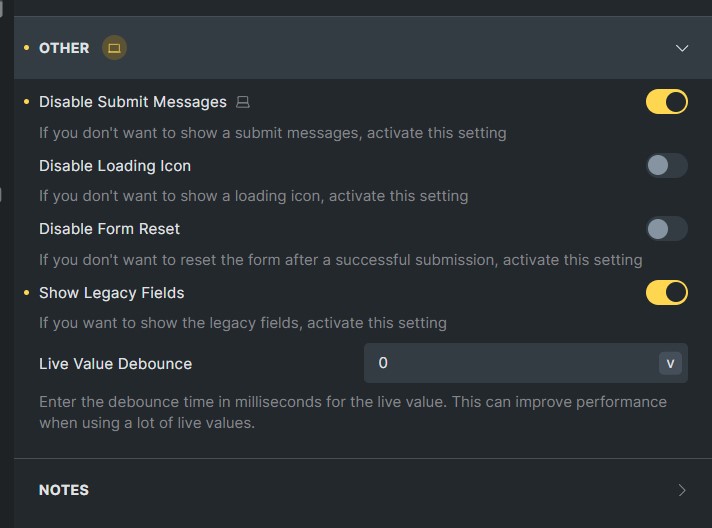Click the Disable Loading Icon label
712x528 pixels.
coord(115,166)
